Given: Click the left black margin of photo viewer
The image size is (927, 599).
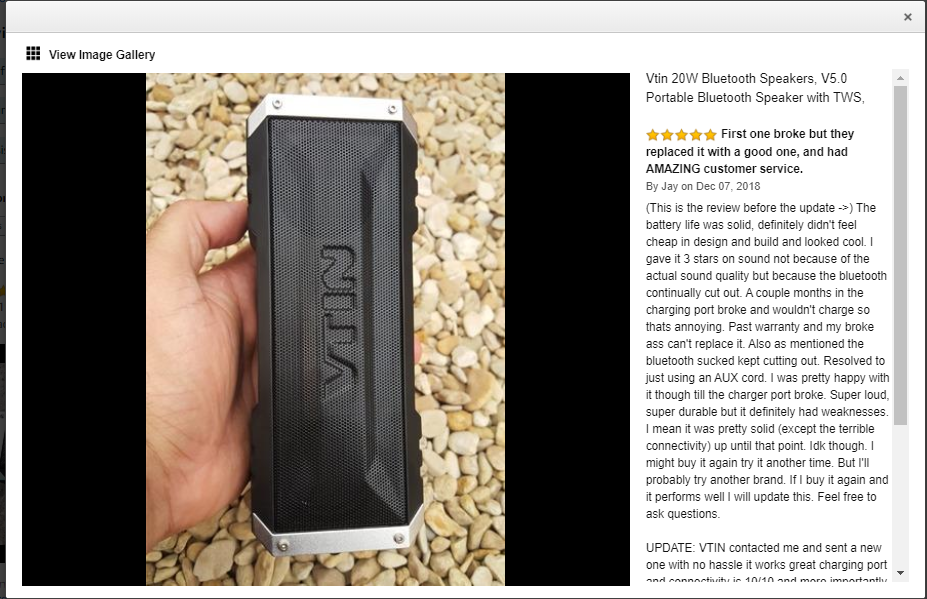Looking at the screenshot, I should pyautogui.click(x=84, y=329).
